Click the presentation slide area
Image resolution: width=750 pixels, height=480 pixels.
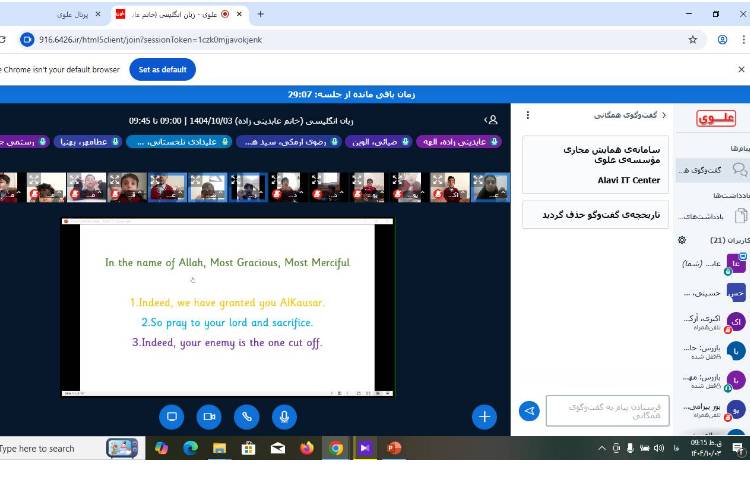coord(227,307)
